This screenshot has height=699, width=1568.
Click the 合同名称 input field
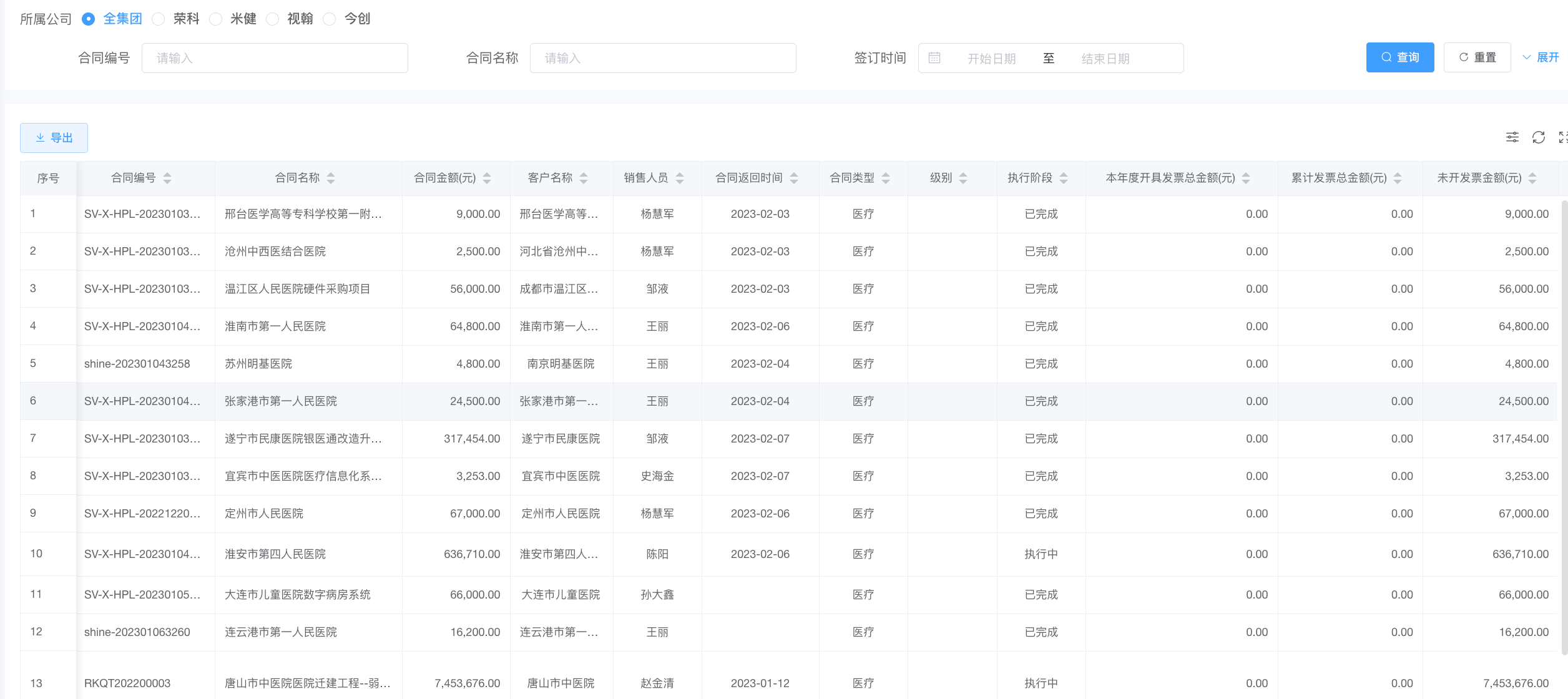point(662,58)
